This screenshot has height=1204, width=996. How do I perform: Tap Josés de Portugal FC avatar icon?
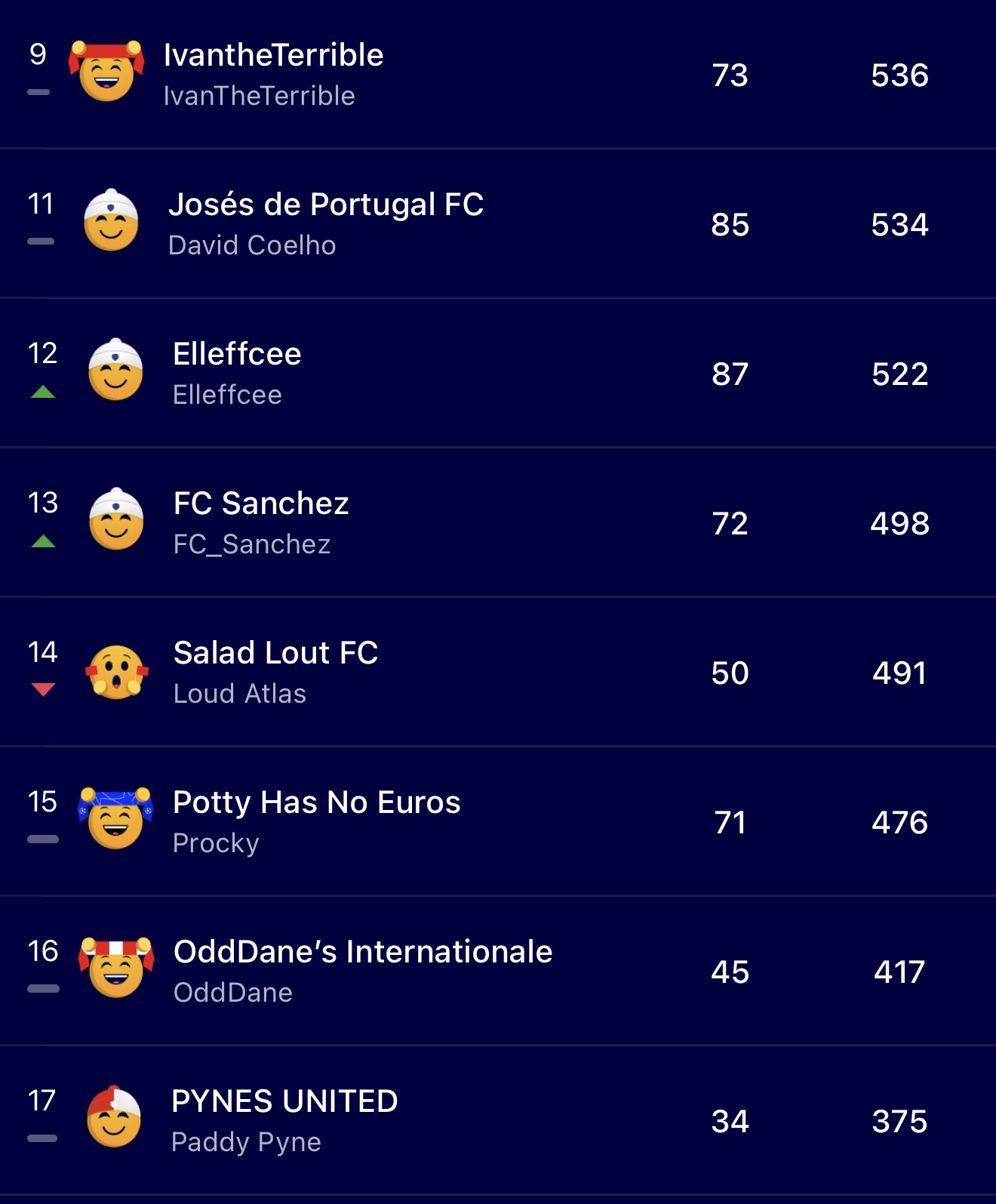tap(111, 220)
